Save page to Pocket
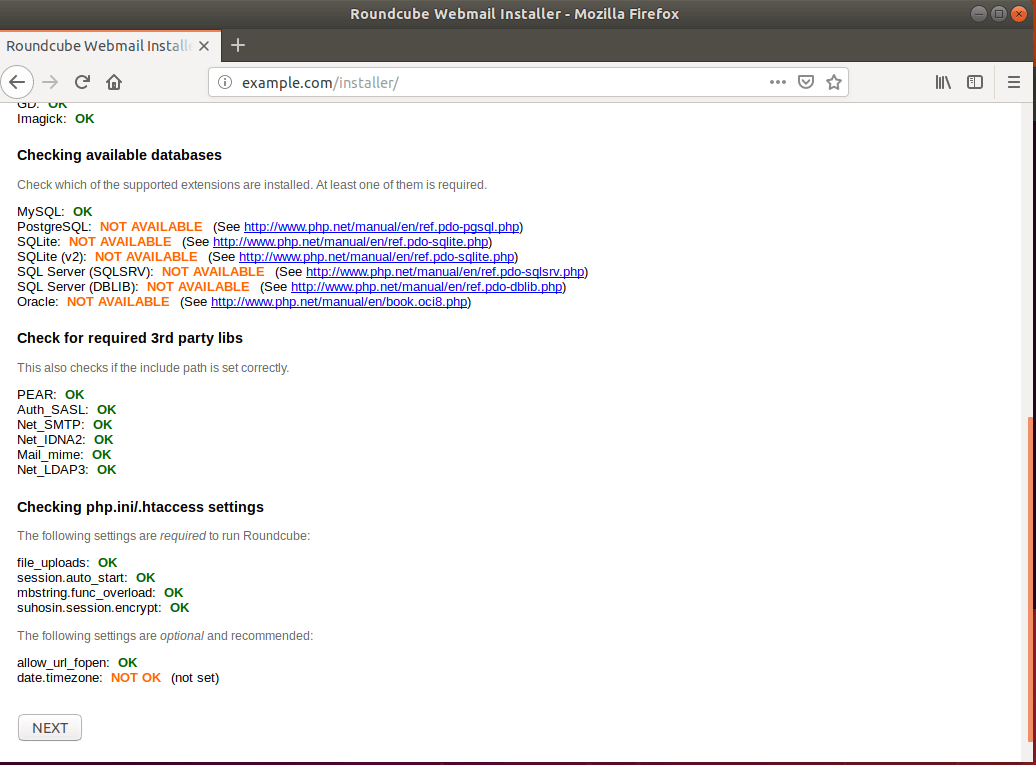The height and width of the screenshot is (765, 1036). (806, 82)
